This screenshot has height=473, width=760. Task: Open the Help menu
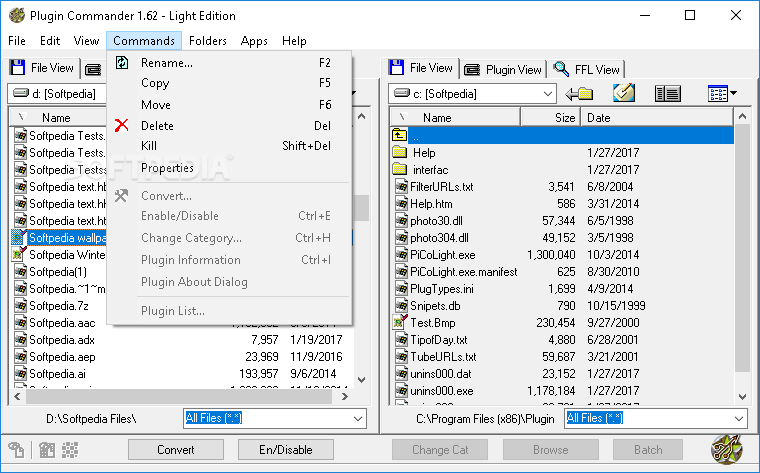(294, 41)
